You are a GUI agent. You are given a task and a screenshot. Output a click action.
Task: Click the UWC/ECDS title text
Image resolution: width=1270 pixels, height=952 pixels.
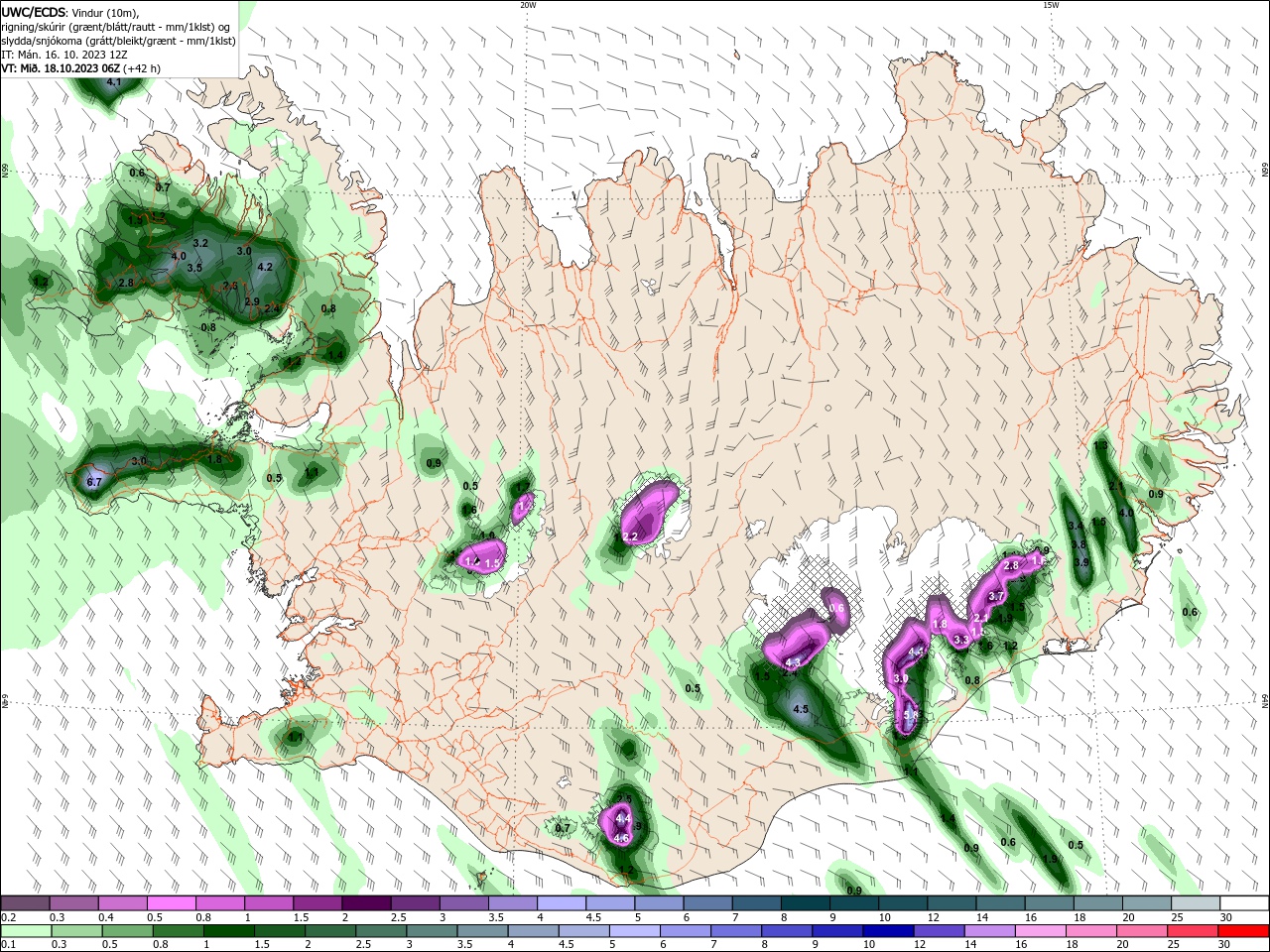tap(34, 12)
